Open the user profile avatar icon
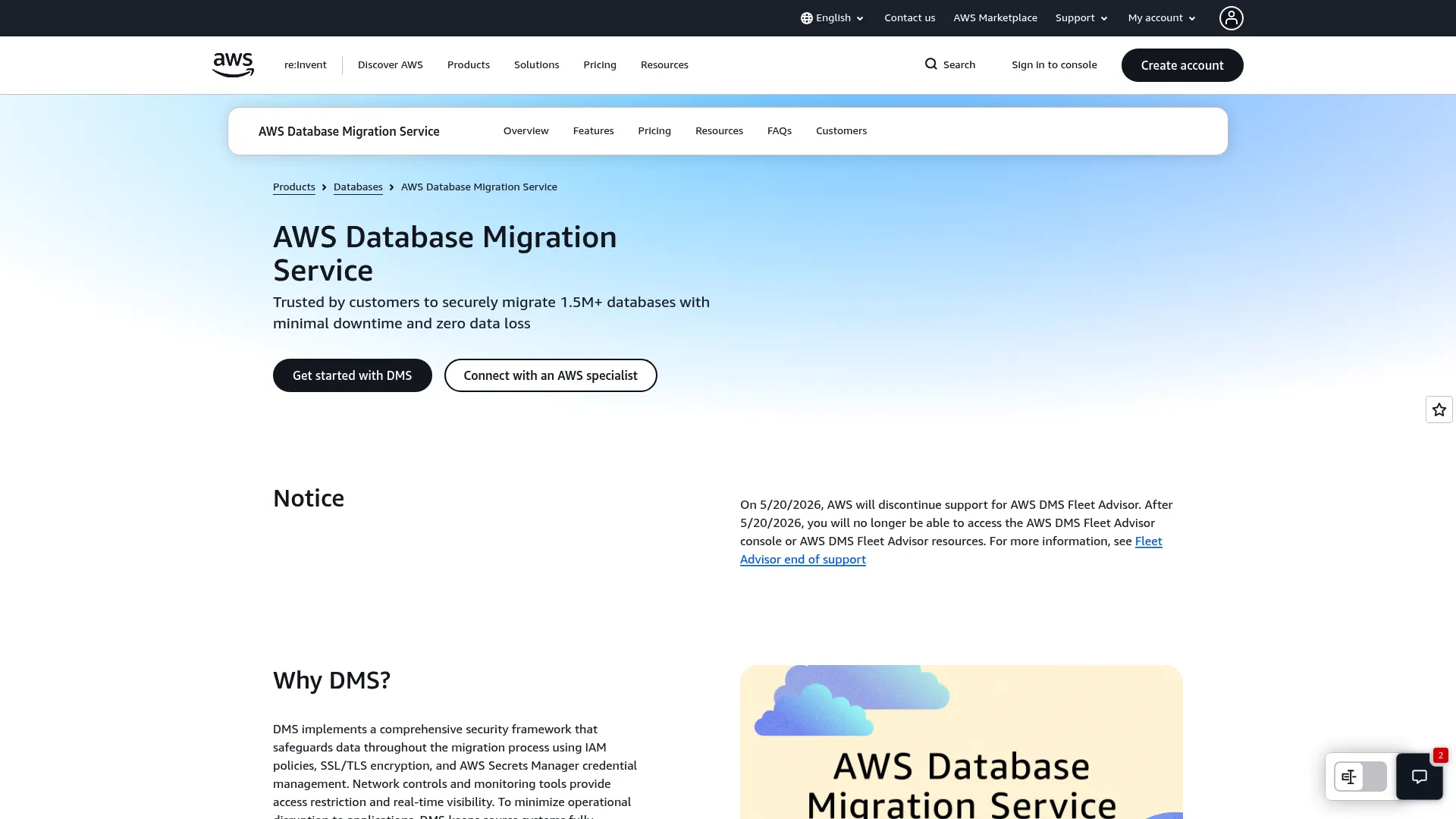 pos(1231,17)
